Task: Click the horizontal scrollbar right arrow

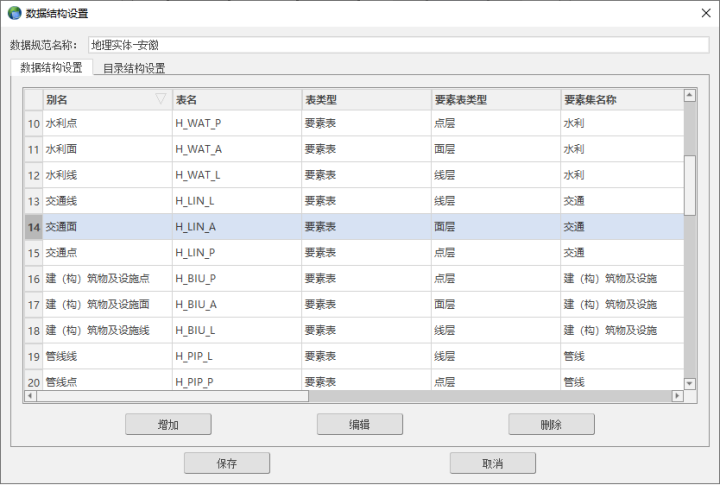Action: pyautogui.click(x=677, y=396)
